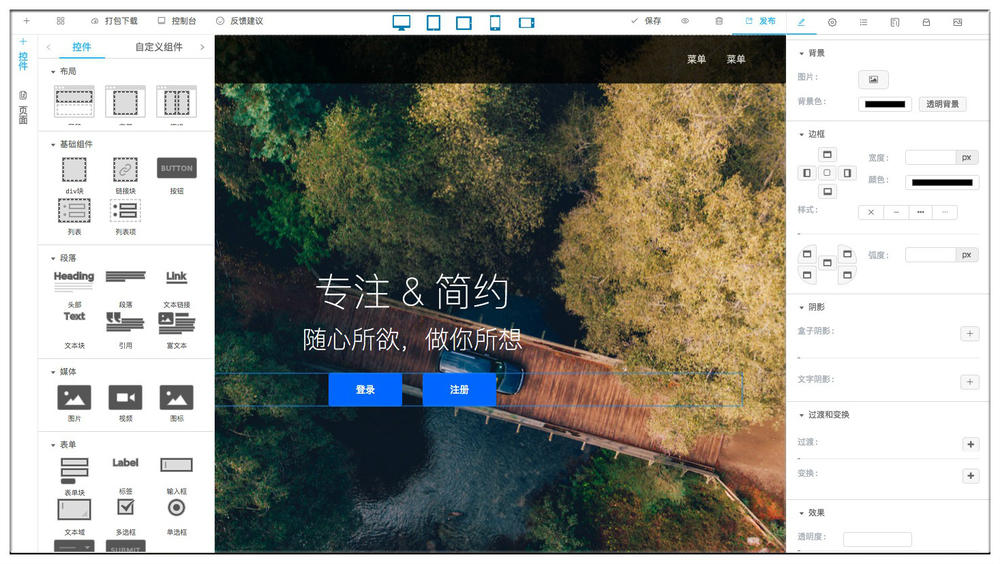Click the eye preview icon in top bar

(685, 21)
